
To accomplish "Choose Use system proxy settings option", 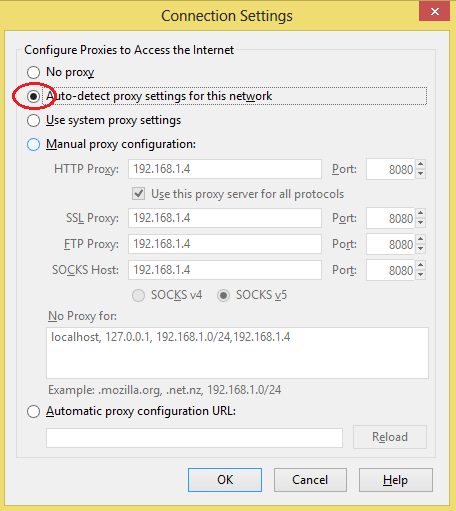I will (33, 120).
